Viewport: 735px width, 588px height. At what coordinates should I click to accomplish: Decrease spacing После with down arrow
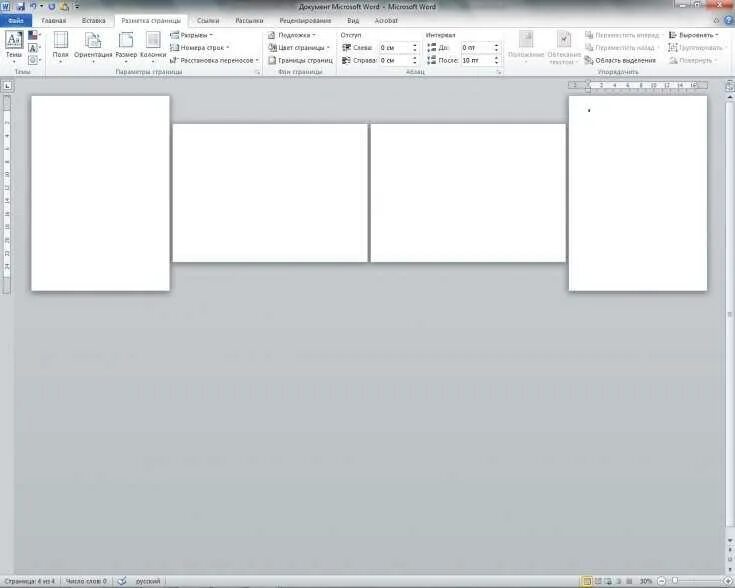pyautogui.click(x=496, y=63)
